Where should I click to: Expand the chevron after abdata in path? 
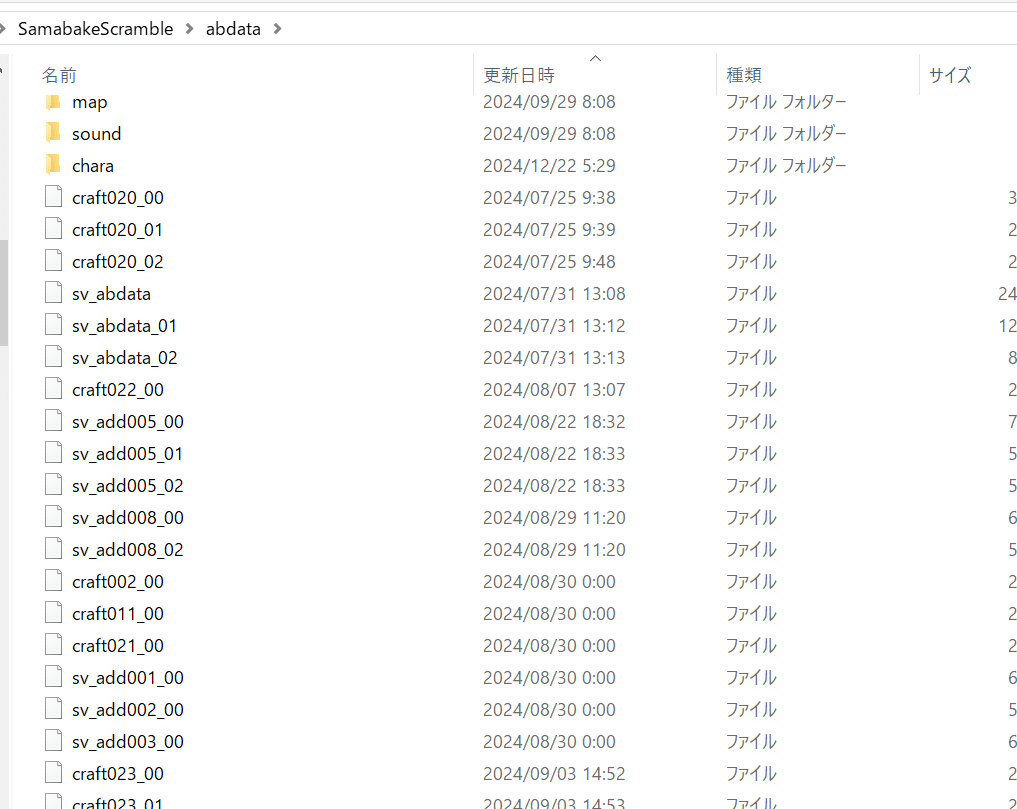tap(278, 29)
